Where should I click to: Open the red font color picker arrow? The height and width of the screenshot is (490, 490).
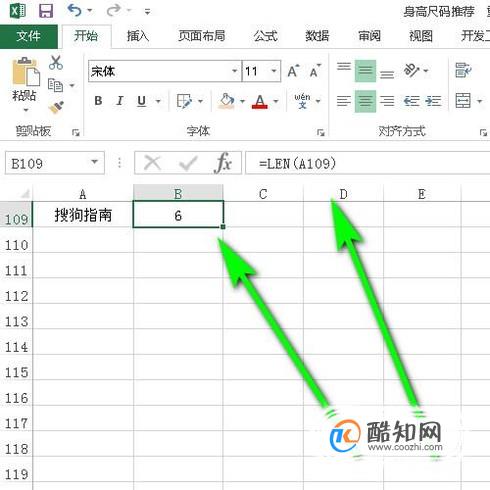click(x=276, y=101)
